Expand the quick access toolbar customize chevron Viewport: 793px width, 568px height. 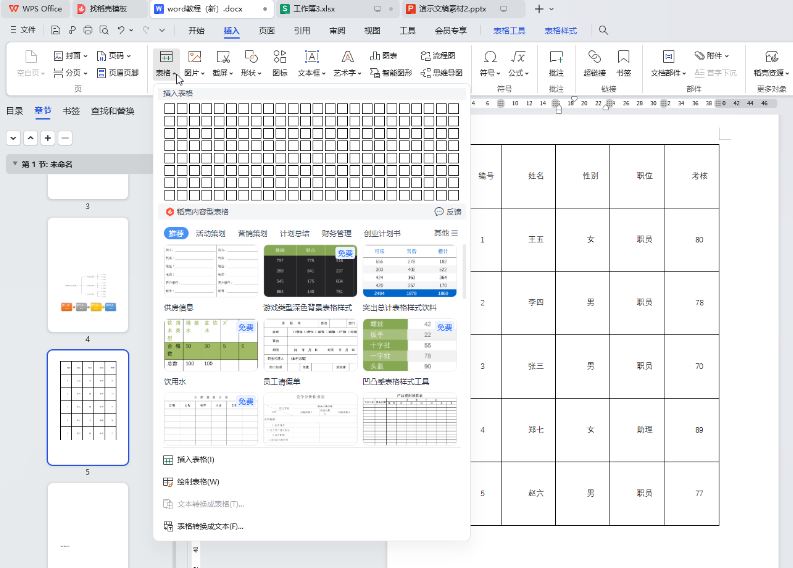point(162,30)
